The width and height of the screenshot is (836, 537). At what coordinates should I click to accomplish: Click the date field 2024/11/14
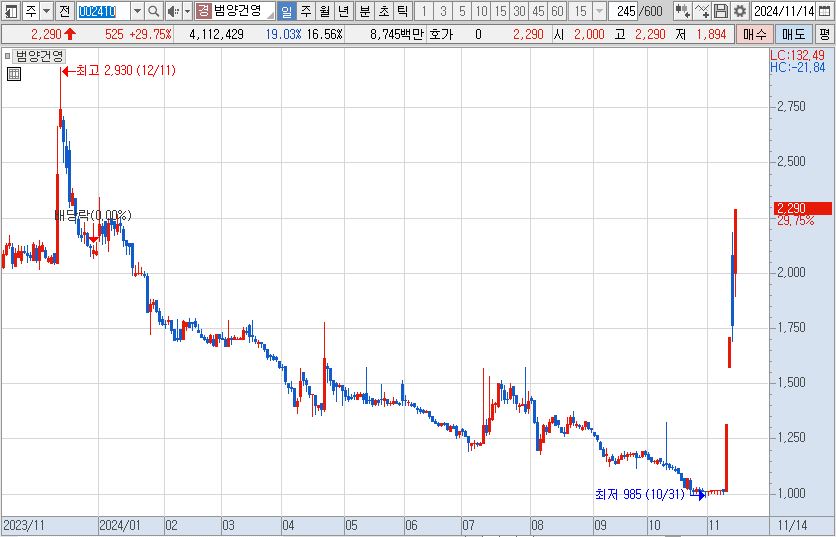click(784, 11)
